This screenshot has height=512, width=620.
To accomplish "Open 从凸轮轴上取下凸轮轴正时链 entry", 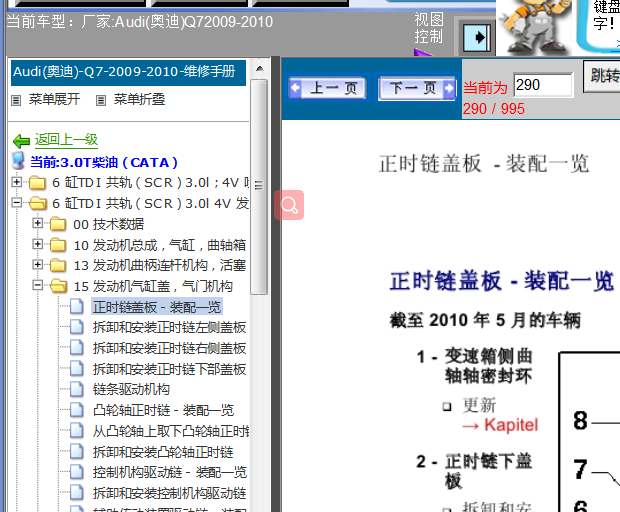I will (171, 431).
